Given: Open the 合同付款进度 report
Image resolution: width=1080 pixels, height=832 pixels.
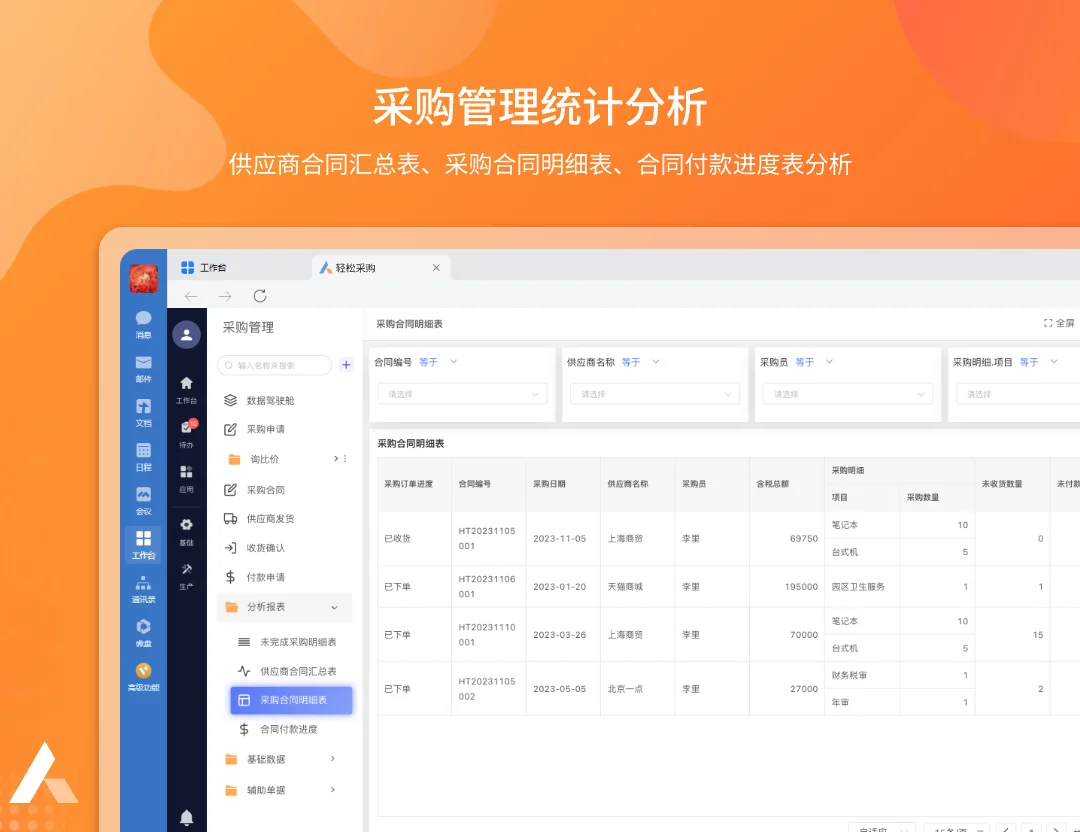Looking at the screenshot, I should tap(290, 730).
